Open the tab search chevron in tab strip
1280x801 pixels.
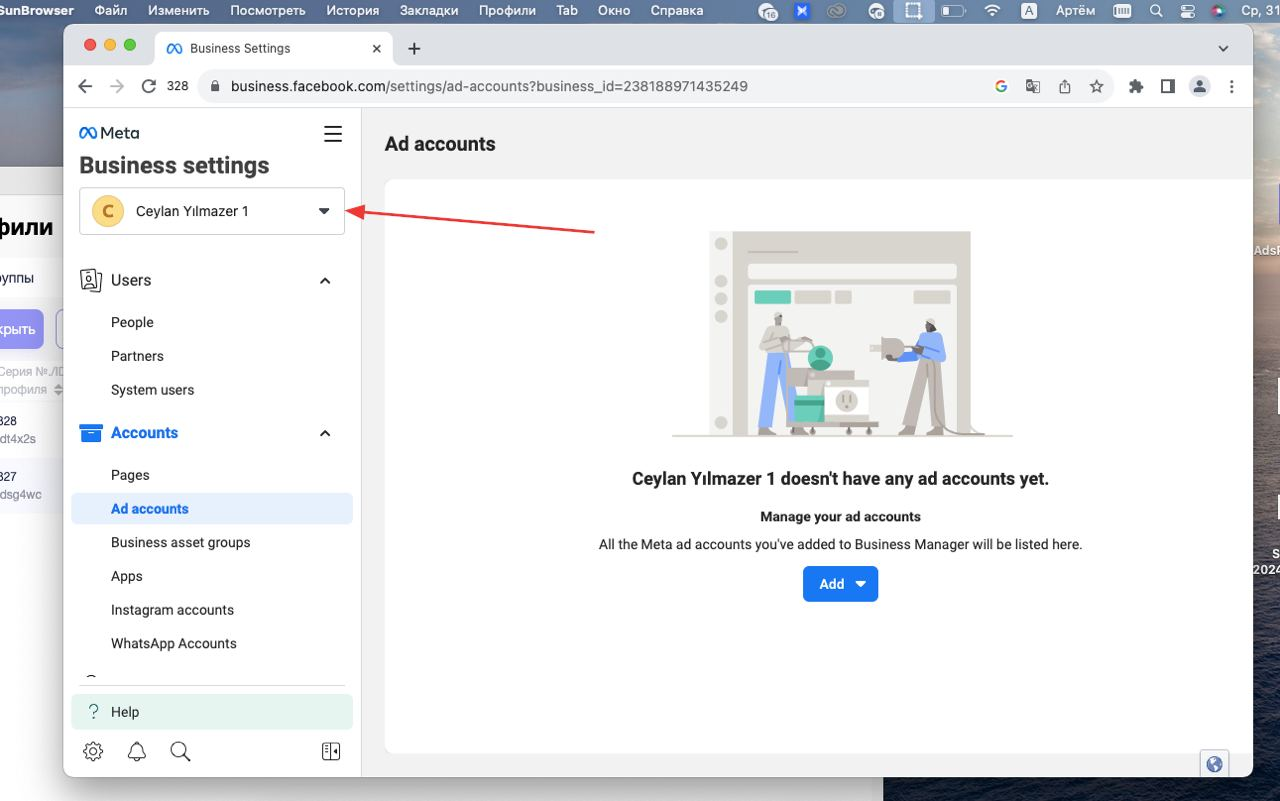(1223, 48)
